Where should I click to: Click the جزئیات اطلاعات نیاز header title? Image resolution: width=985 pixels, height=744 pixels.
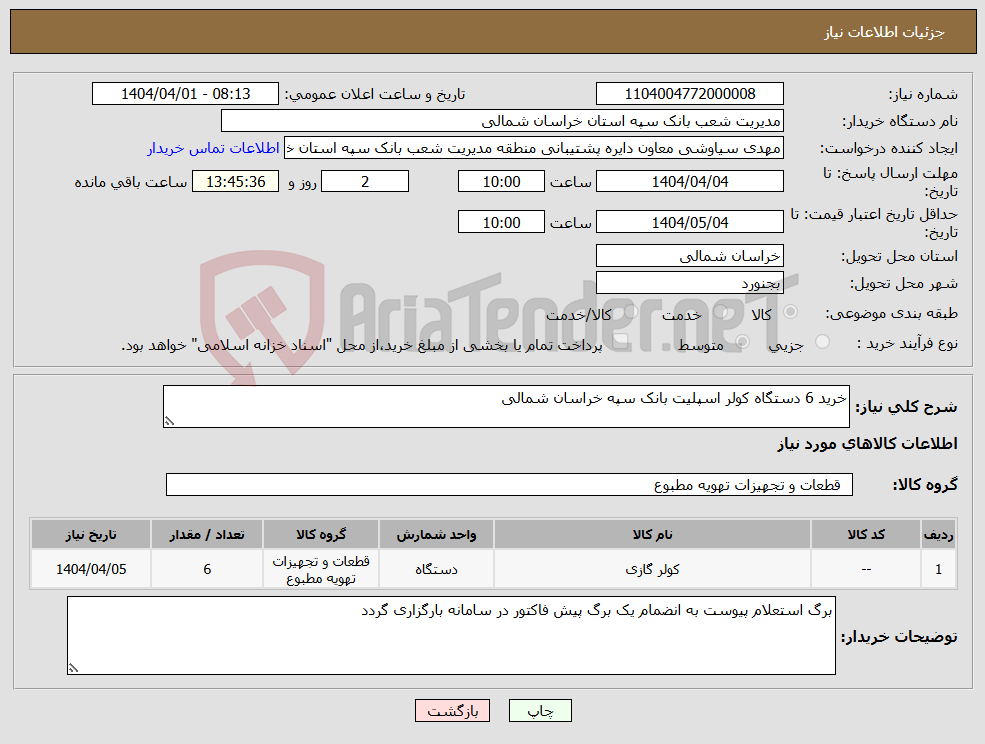tap(884, 32)
